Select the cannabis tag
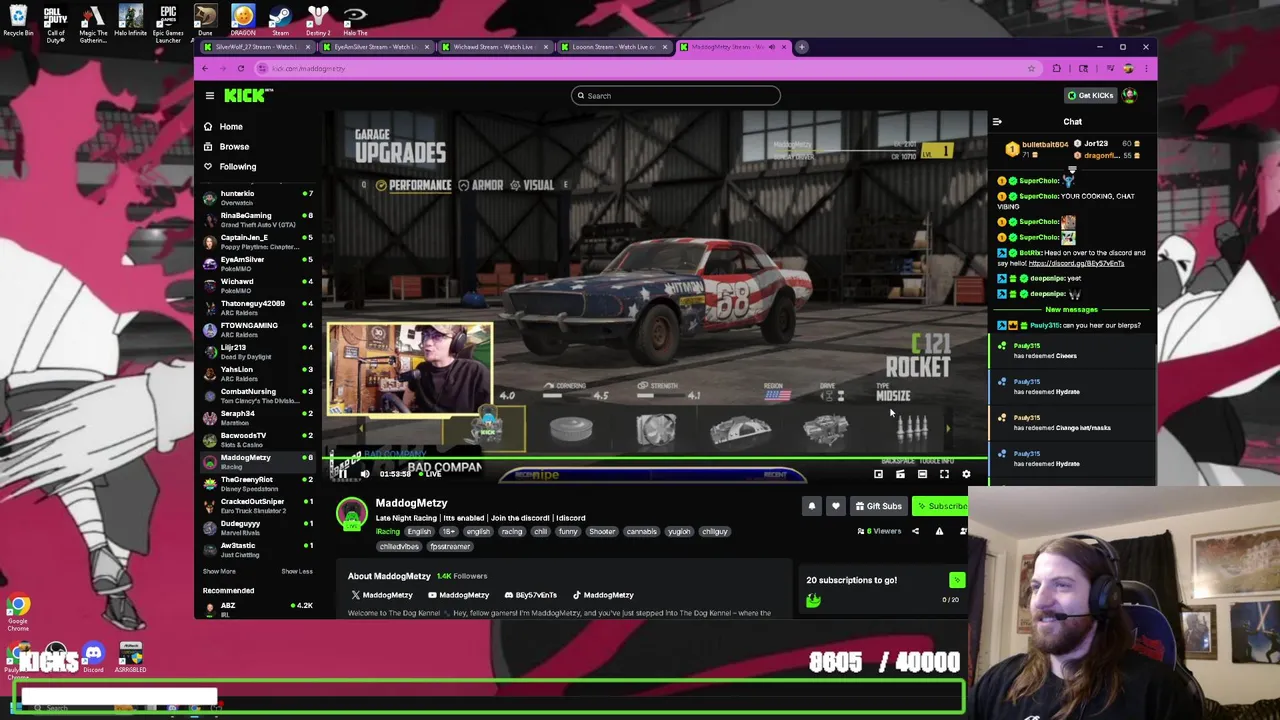This screenshot has width=1280, height=720. coord(641,532)
